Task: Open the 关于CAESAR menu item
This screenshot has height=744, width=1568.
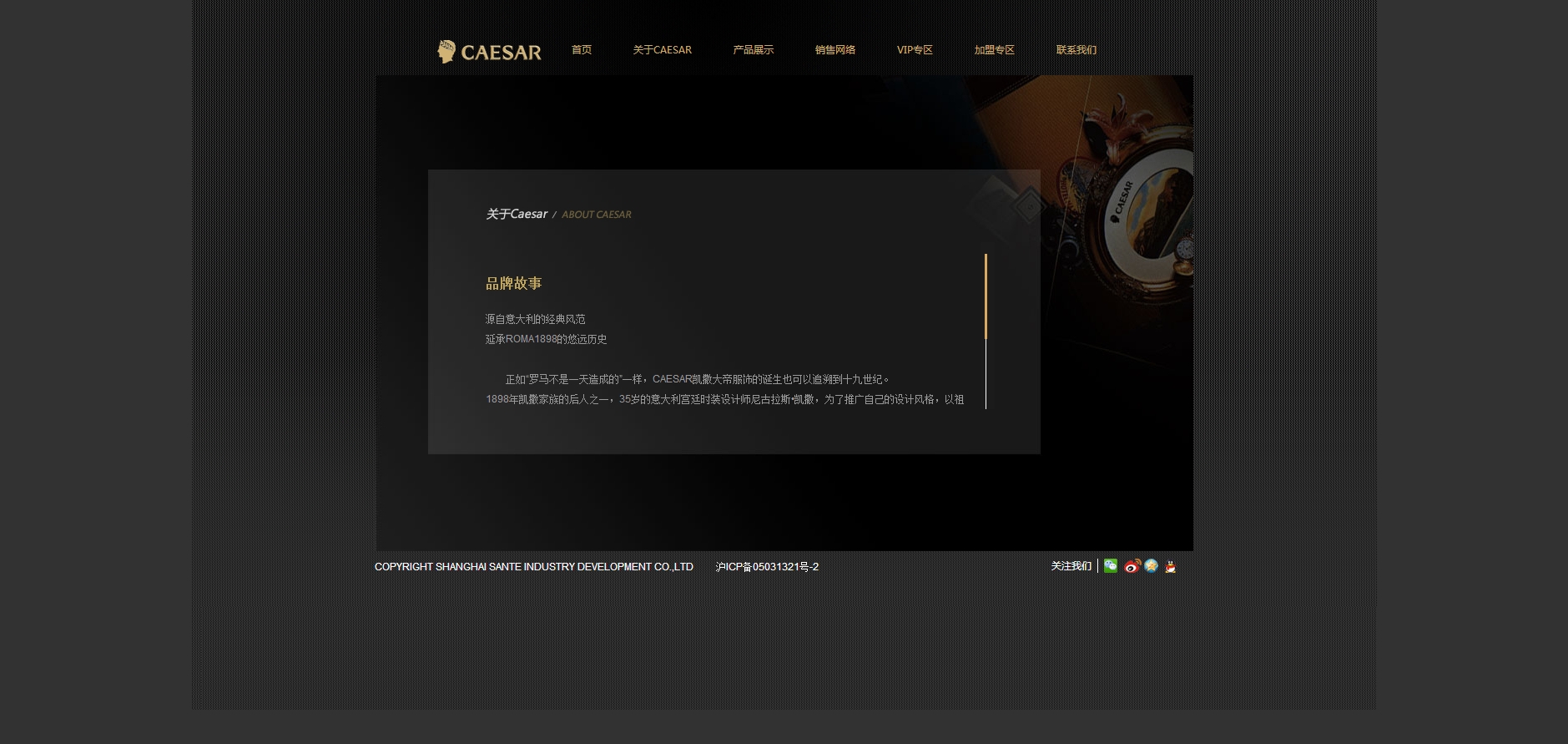Action: coord(662,50)
